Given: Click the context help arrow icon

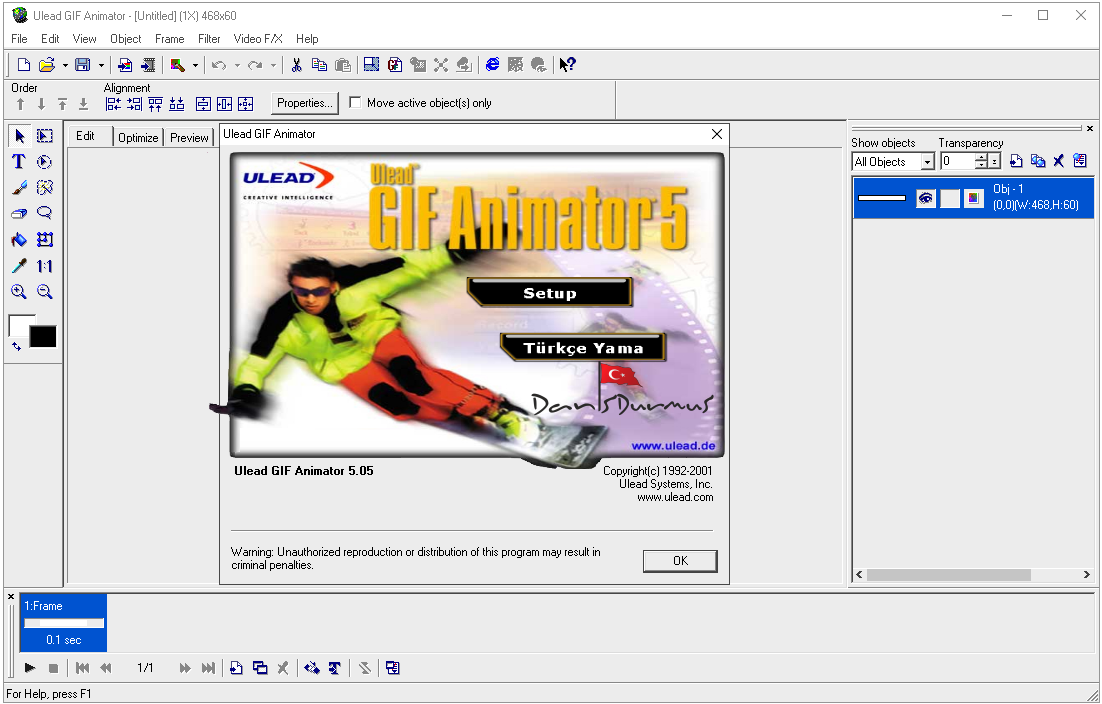Looking at the screenshot, I should click(567, 65).
